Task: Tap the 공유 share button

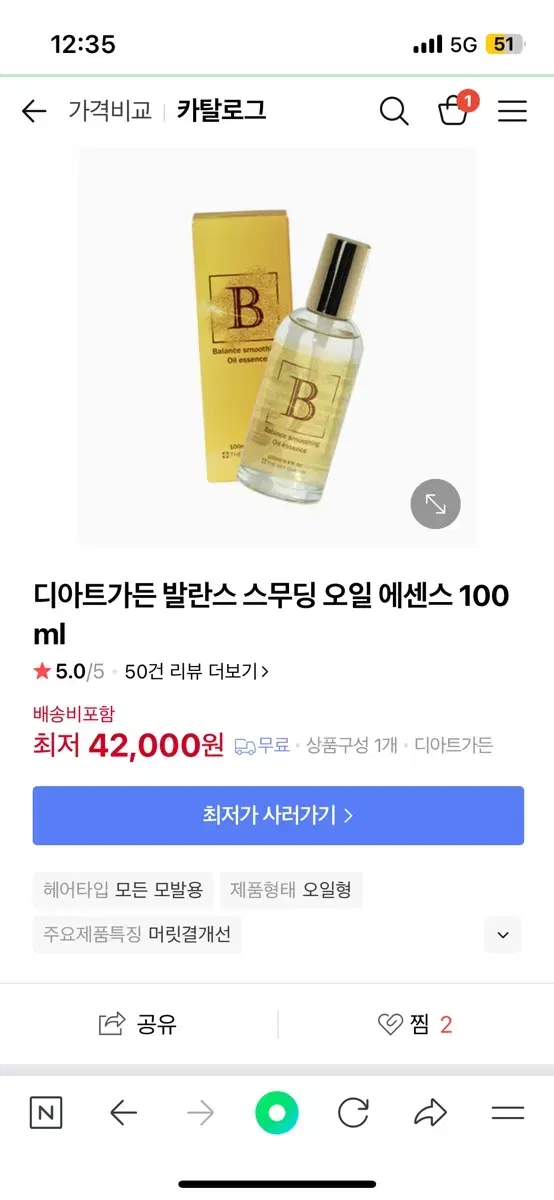Action: click(x=138, y=1024)
